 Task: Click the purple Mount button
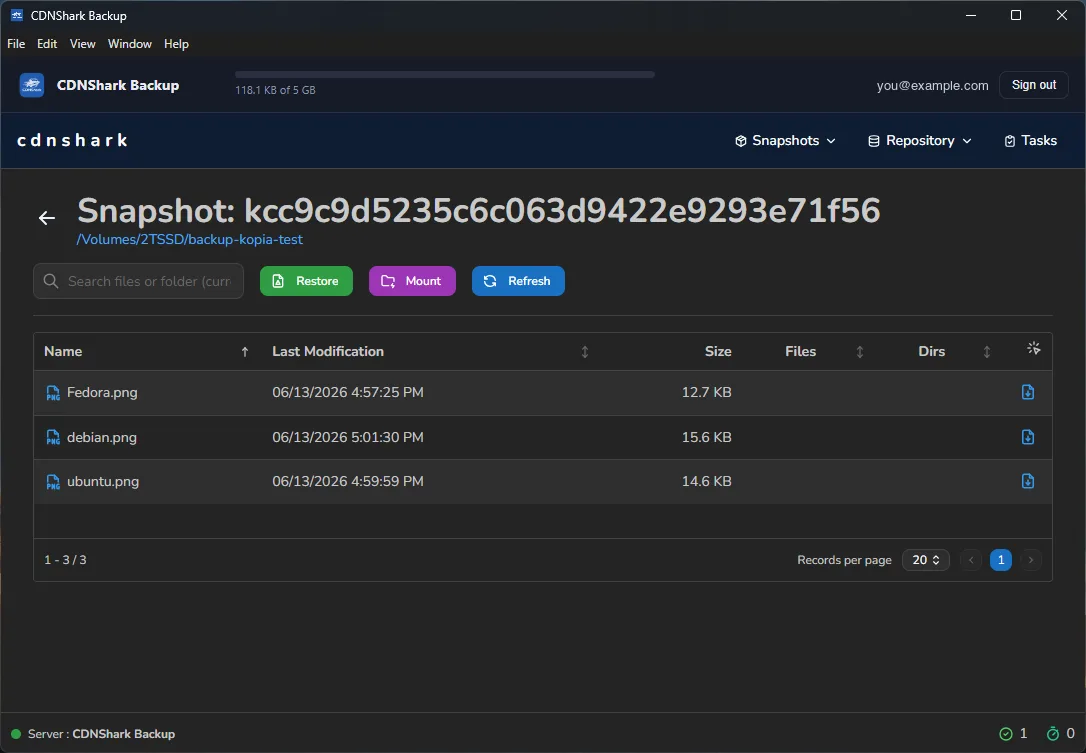(x=412, y=281)
